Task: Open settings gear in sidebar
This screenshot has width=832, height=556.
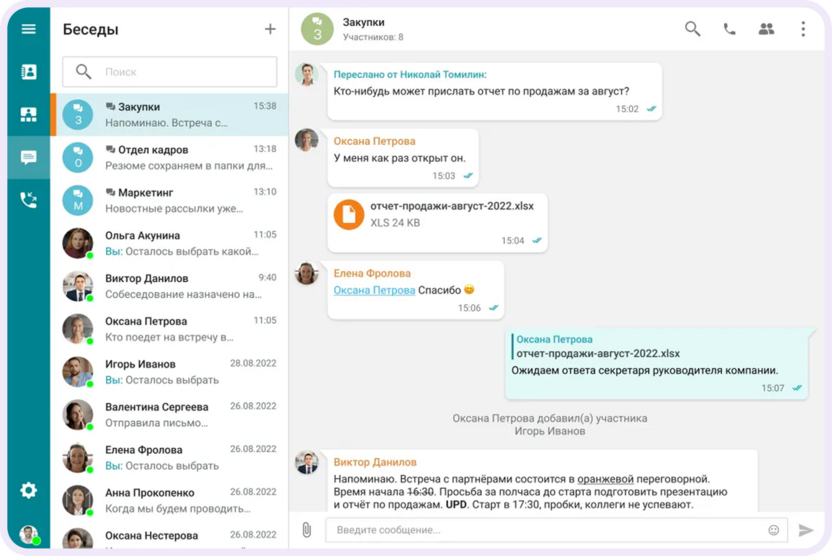Action: pos(29,490)
